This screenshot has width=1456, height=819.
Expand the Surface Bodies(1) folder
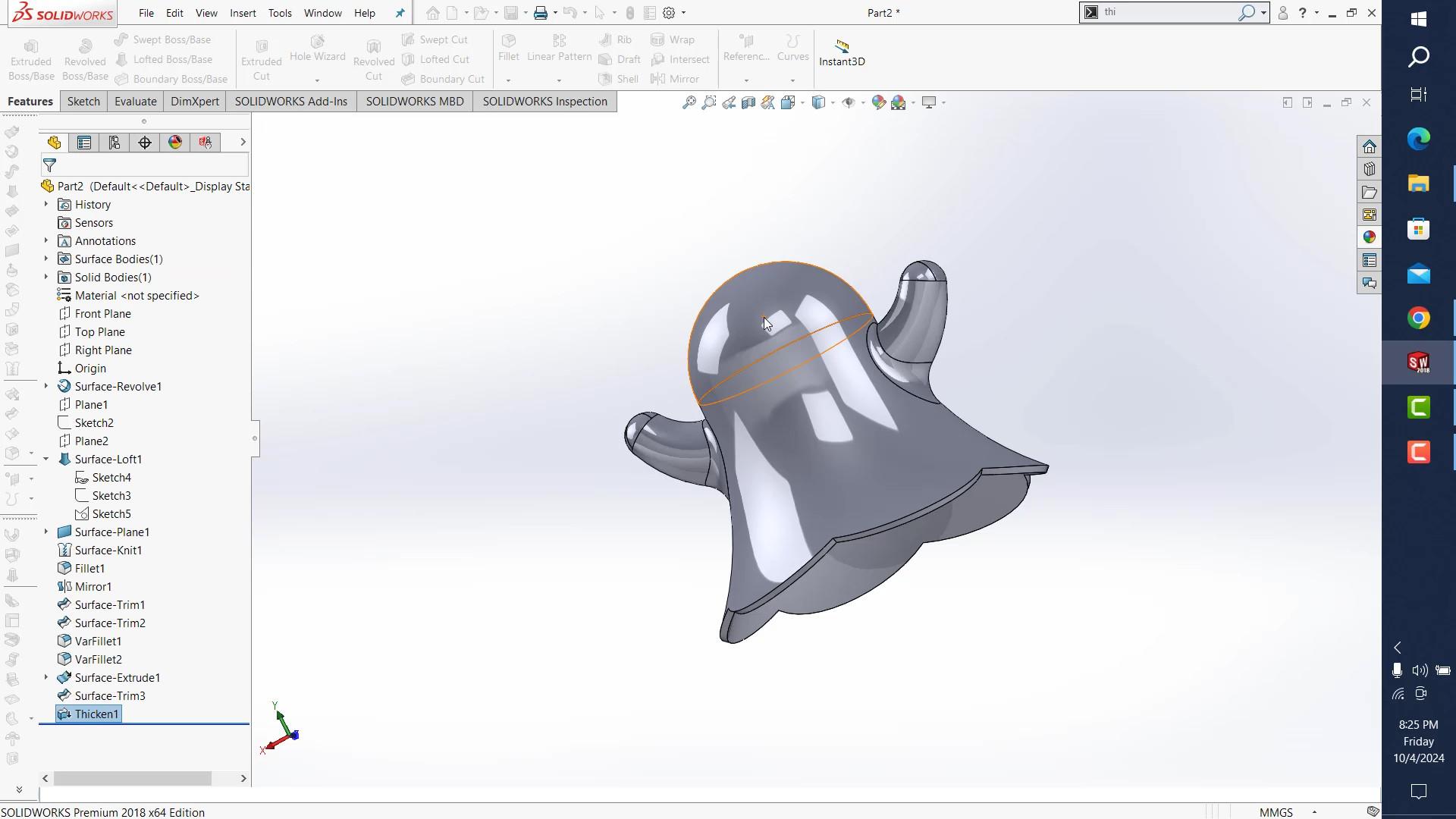coord(46,259)
